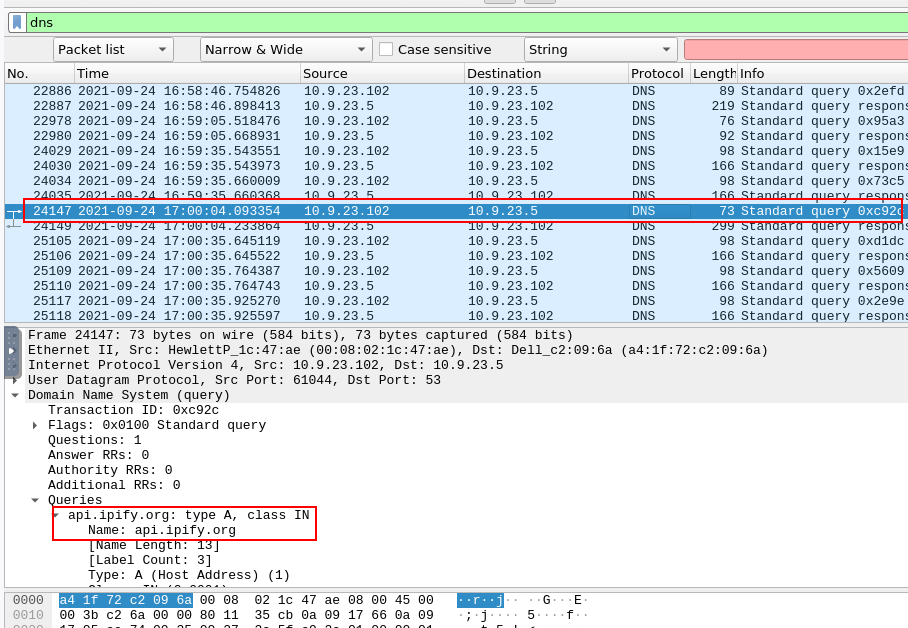Select packet 24029 row
Image resolution: width=908 pixels, height=628 pixels.
pyautogui.click(x=456, y=151)
